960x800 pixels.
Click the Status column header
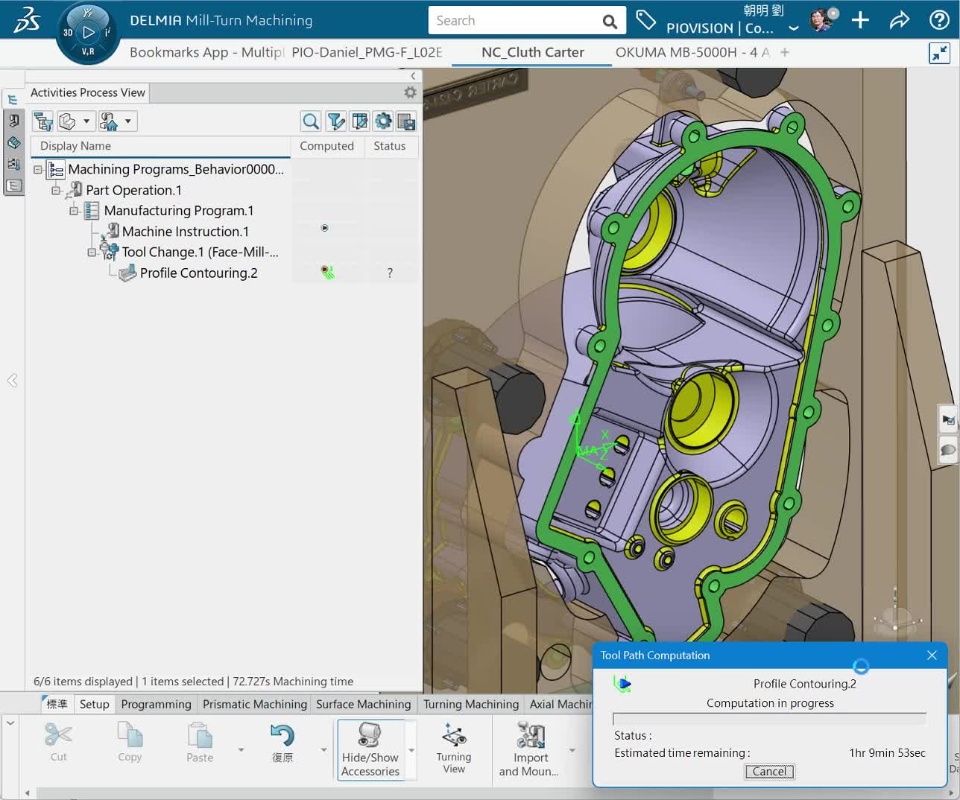pyautogui.click(x=390, y=146)
